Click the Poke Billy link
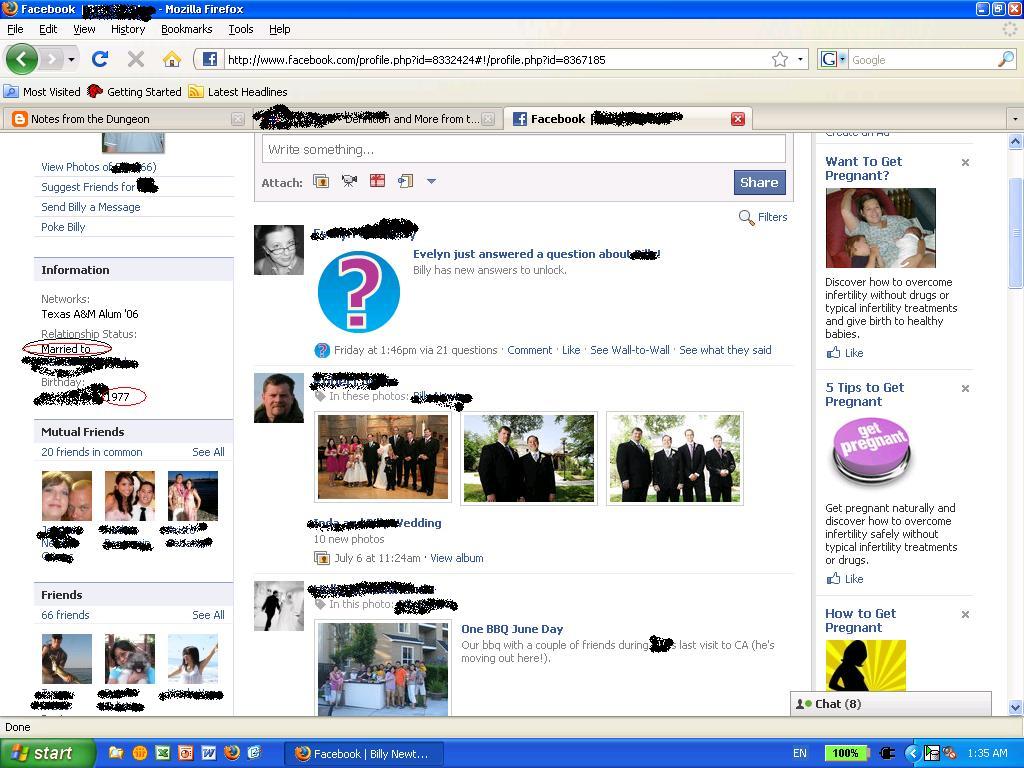 [x=63, y=227]
